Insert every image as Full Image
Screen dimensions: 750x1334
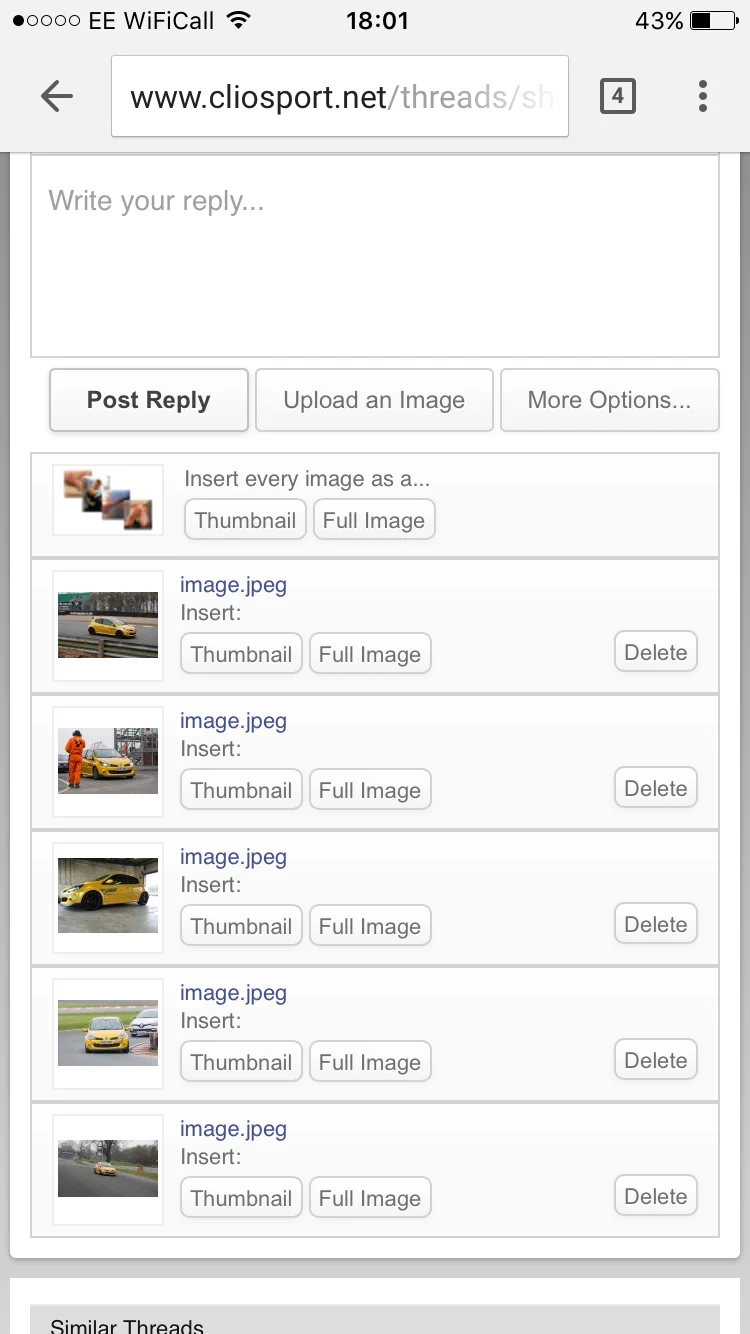click(x=374, y=520)
